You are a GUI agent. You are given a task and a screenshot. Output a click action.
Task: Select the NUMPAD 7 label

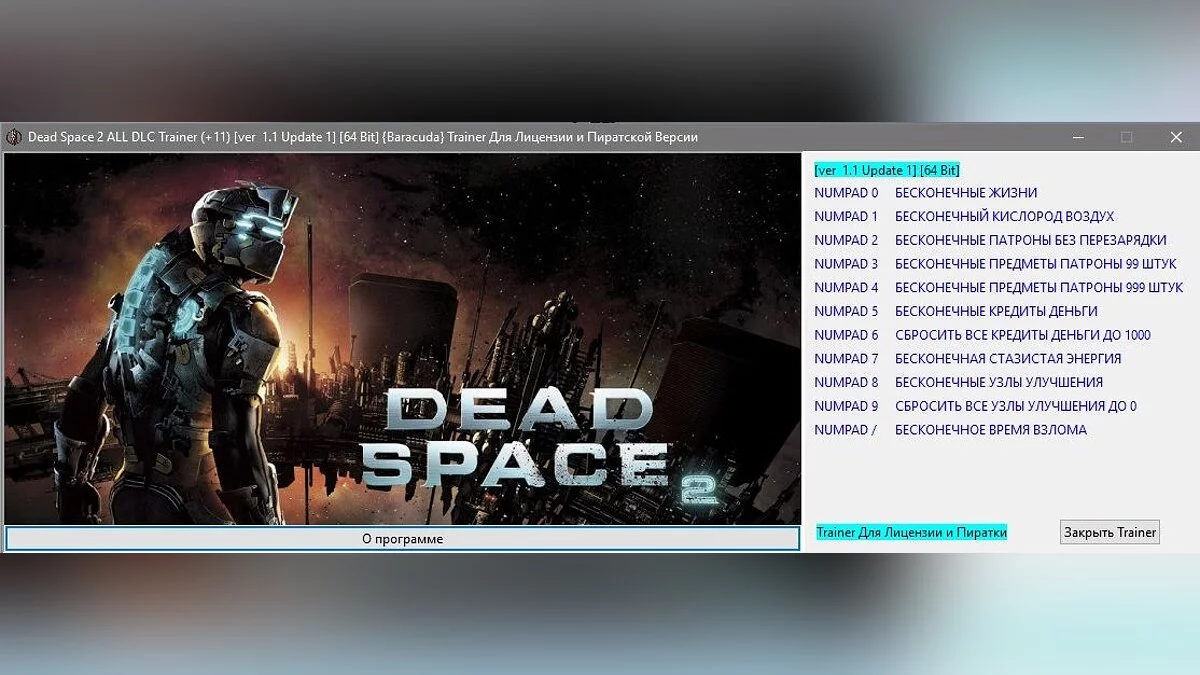846,359
